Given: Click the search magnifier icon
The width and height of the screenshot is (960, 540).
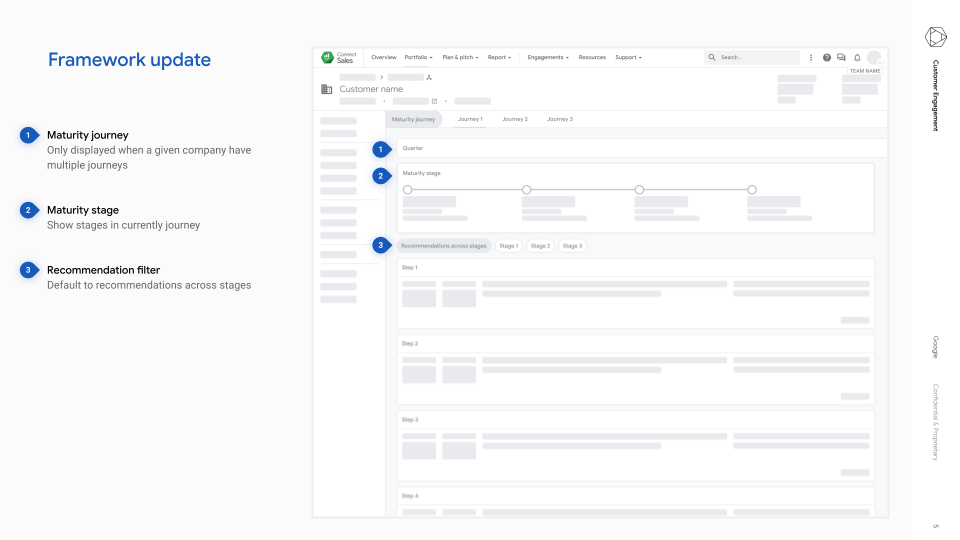Looking at the screenshot, I should pos(712,57).
